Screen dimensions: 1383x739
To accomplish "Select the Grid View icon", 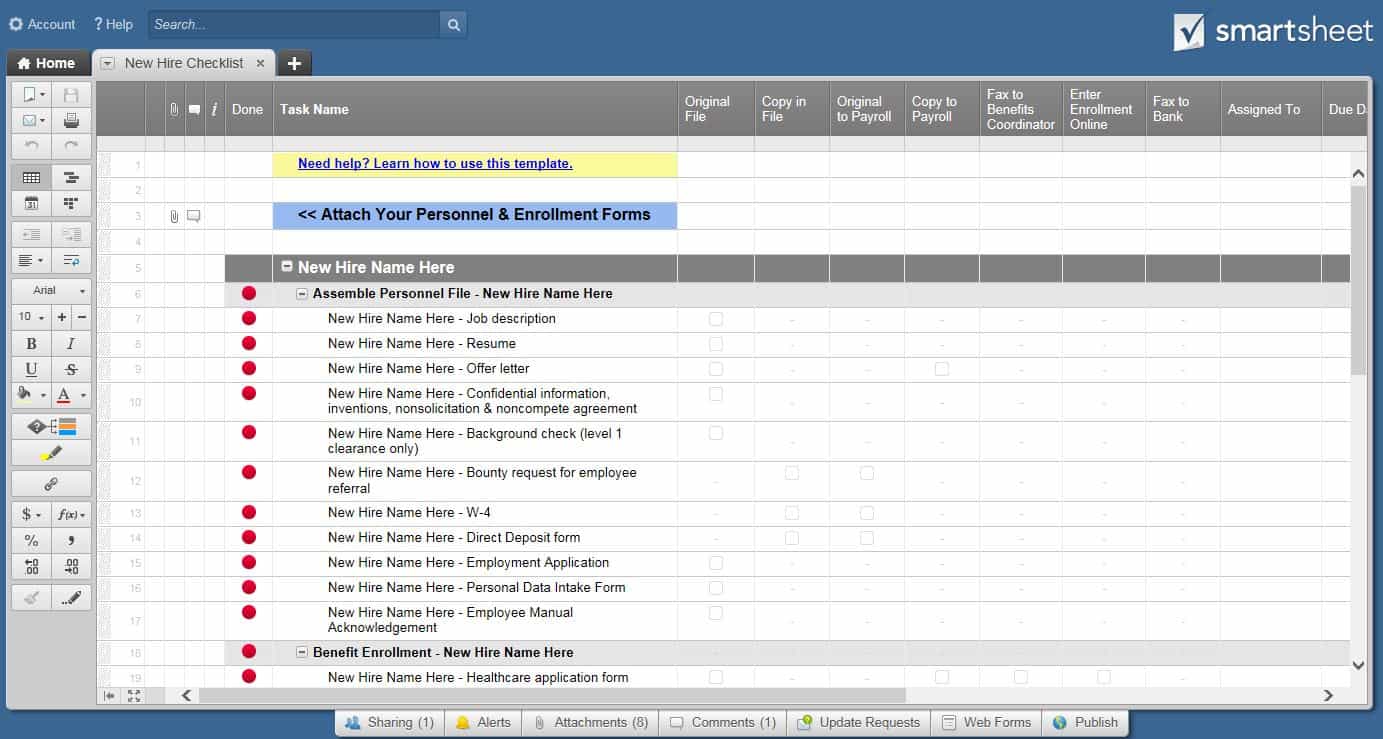I will pos(31,177).
